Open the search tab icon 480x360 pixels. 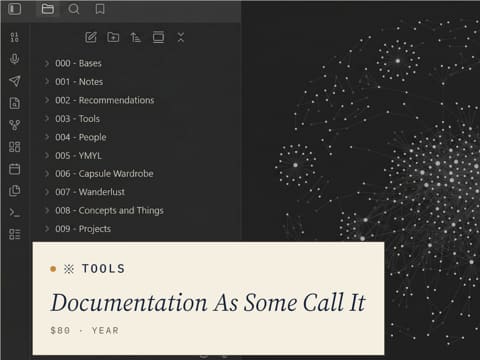74,9
